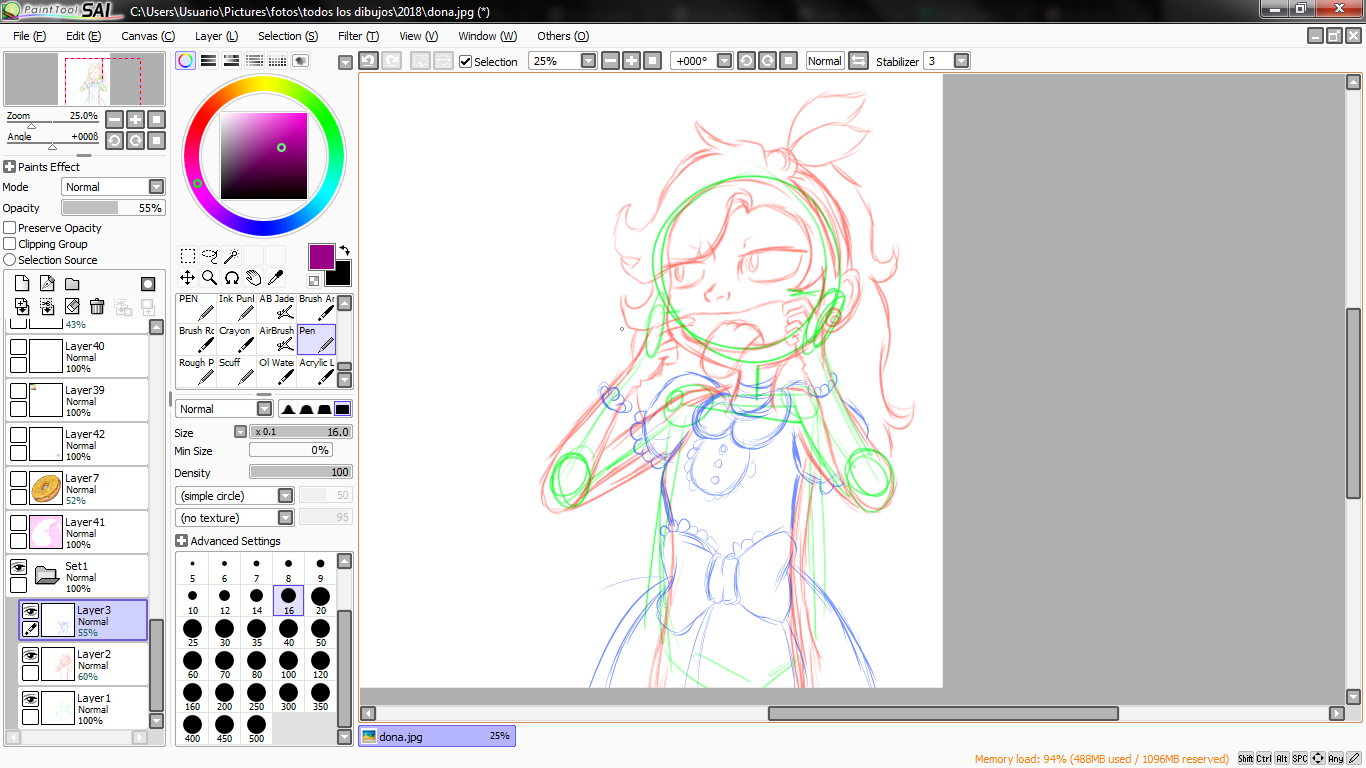Hide Layer1 using its eye icon

pos(31,699)
